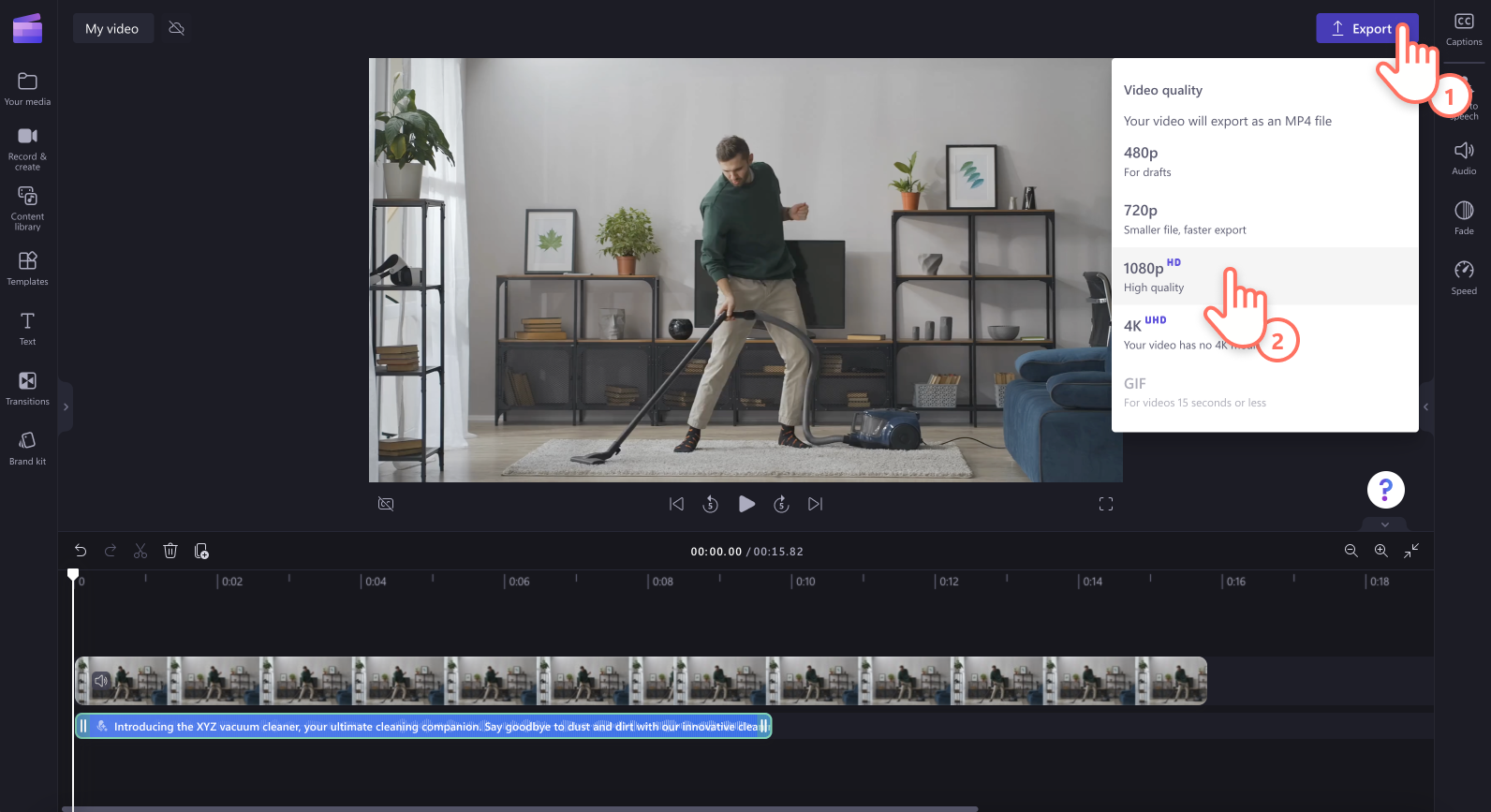Skip to the end of video
The width and height of the screenshot is (1491, 812).
816,504
